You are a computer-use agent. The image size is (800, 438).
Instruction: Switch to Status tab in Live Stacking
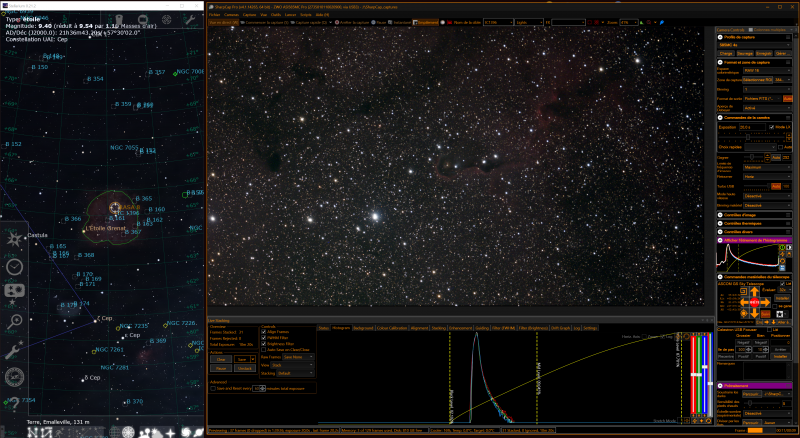(x=323, y=328)
